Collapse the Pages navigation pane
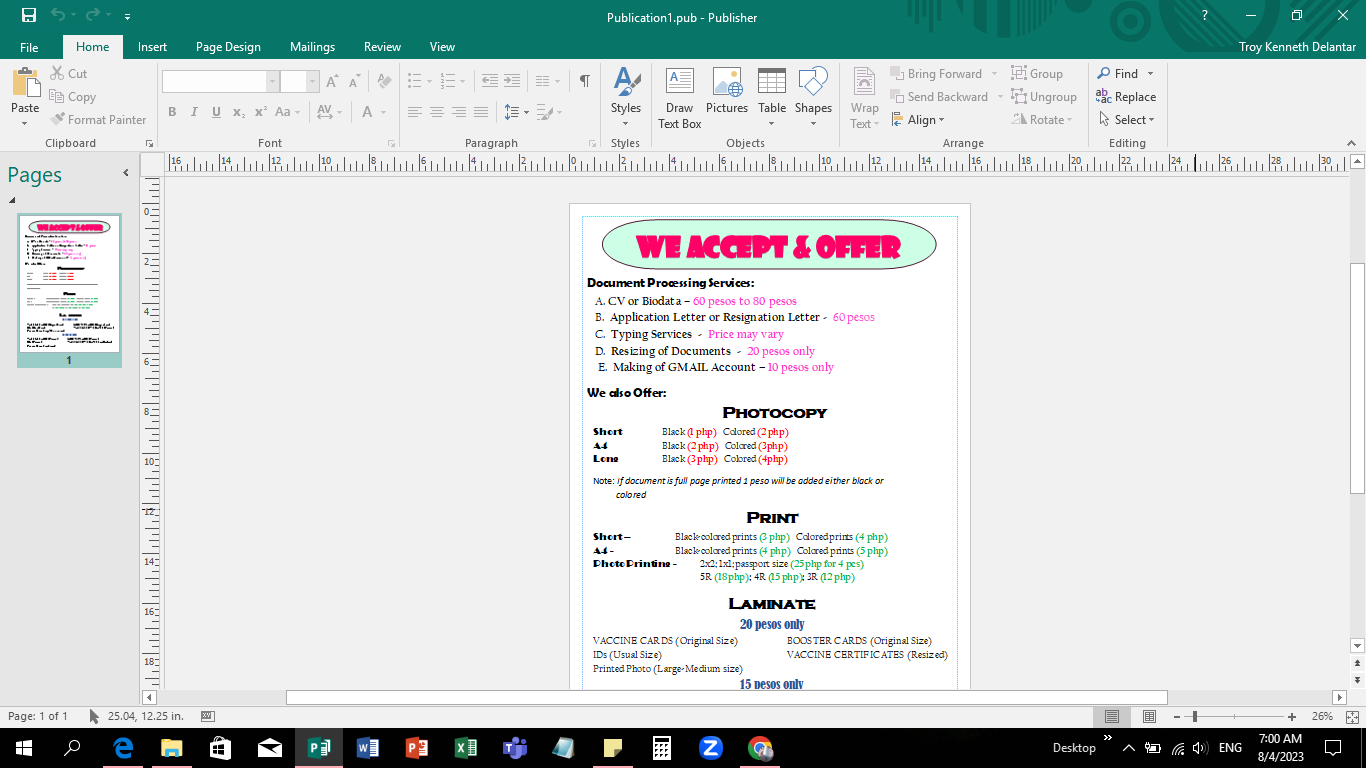The height and width of the screenshot is (768, 1366). coord(126,173)
